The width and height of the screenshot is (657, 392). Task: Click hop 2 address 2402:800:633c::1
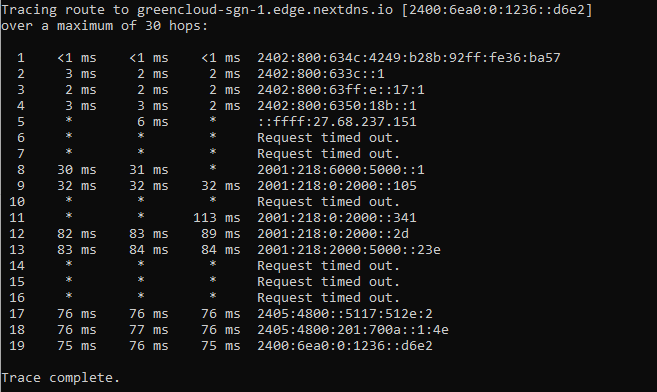(x=321, y=74)
